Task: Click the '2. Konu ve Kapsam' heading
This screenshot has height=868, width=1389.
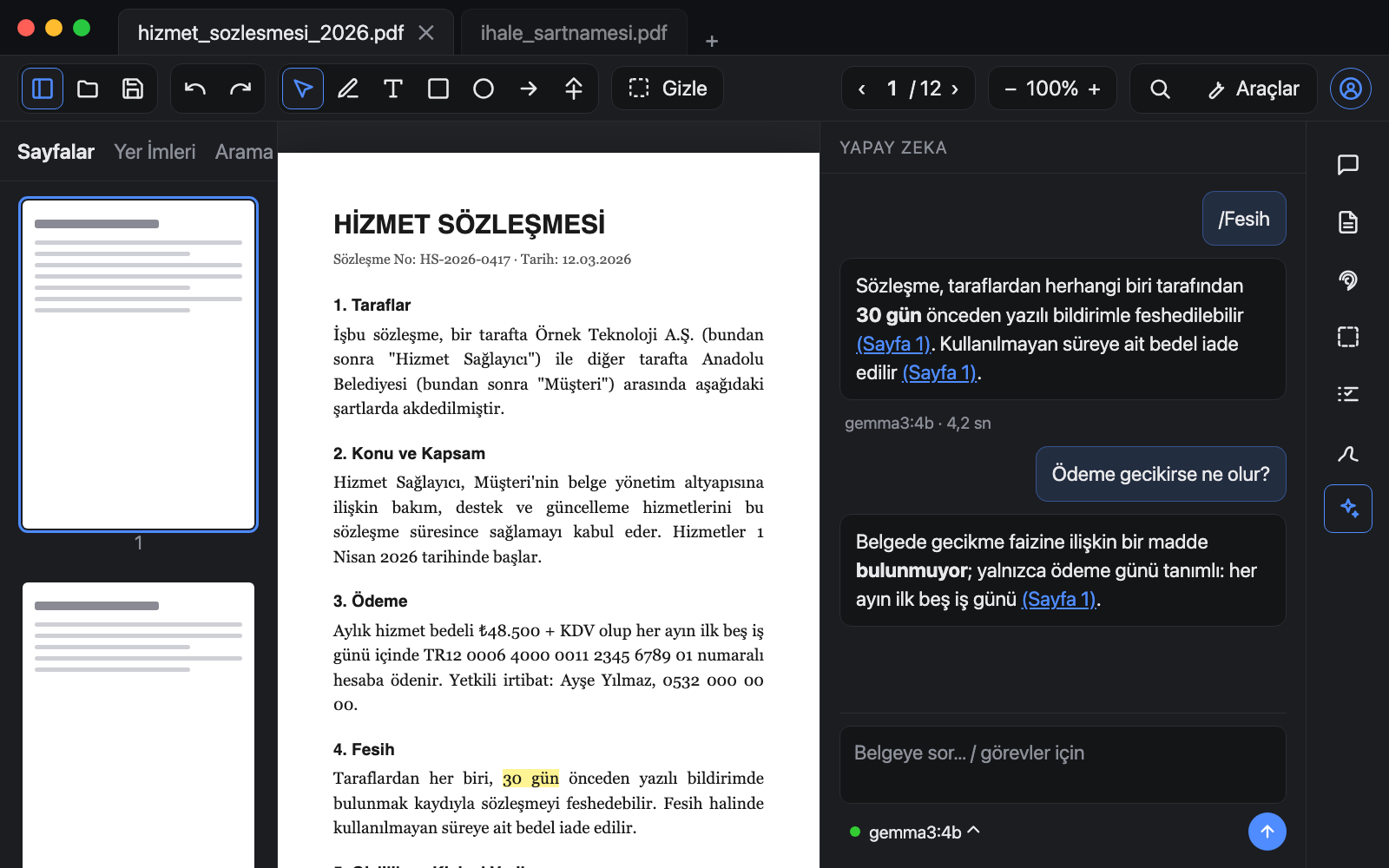Action: (x=410, y=453)
